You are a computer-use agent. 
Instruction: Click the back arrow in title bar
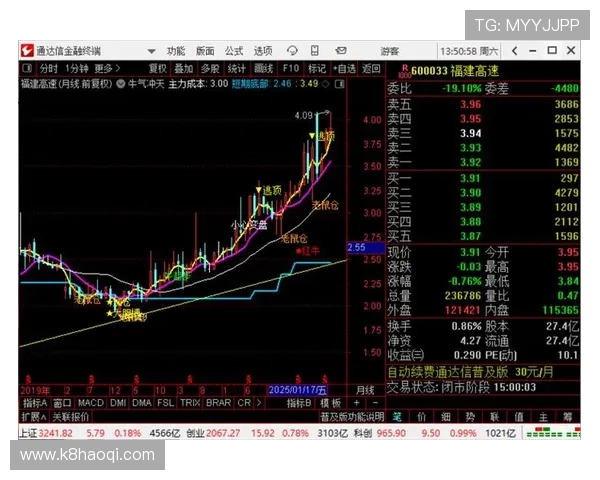514,51
